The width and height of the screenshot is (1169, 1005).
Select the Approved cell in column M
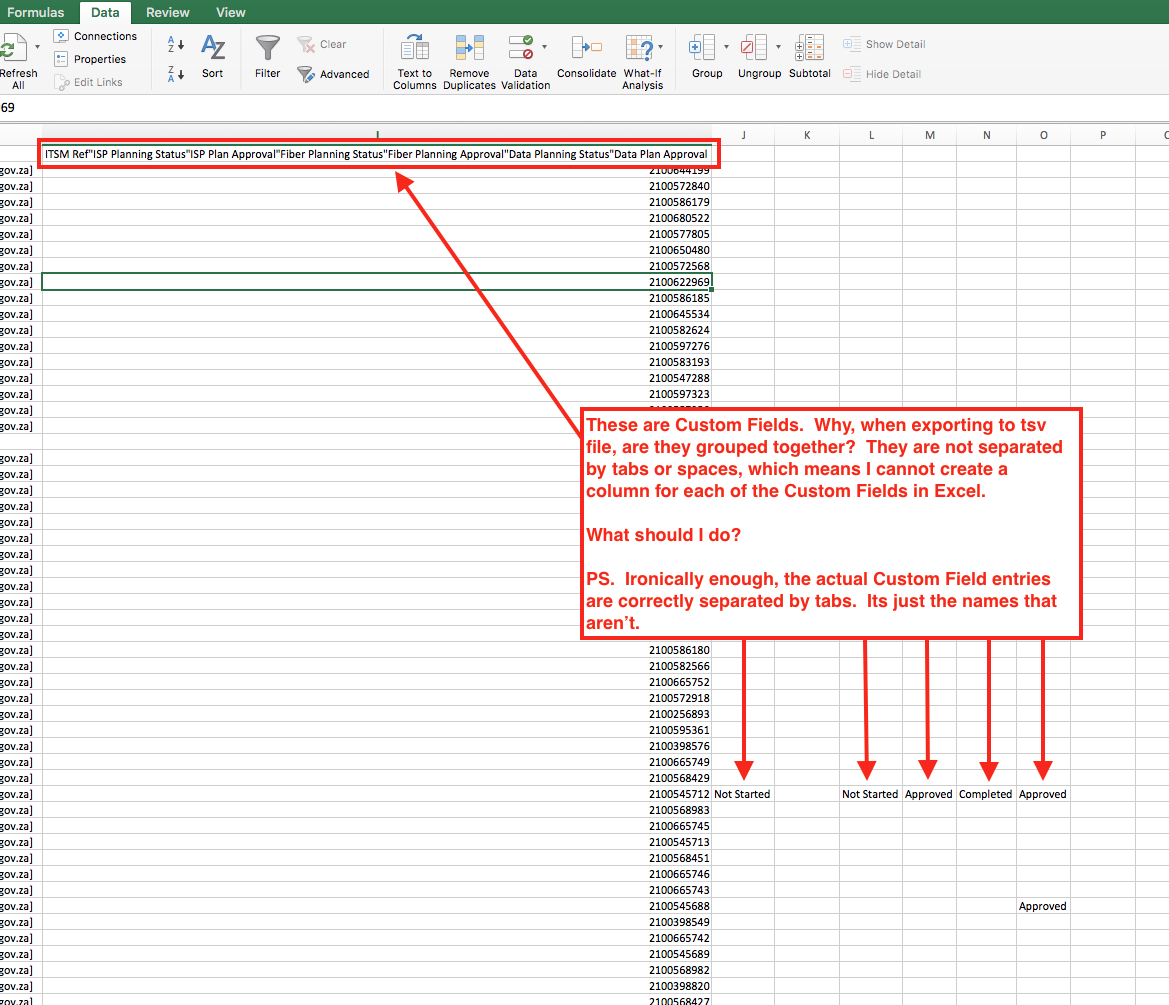[930, 794]
